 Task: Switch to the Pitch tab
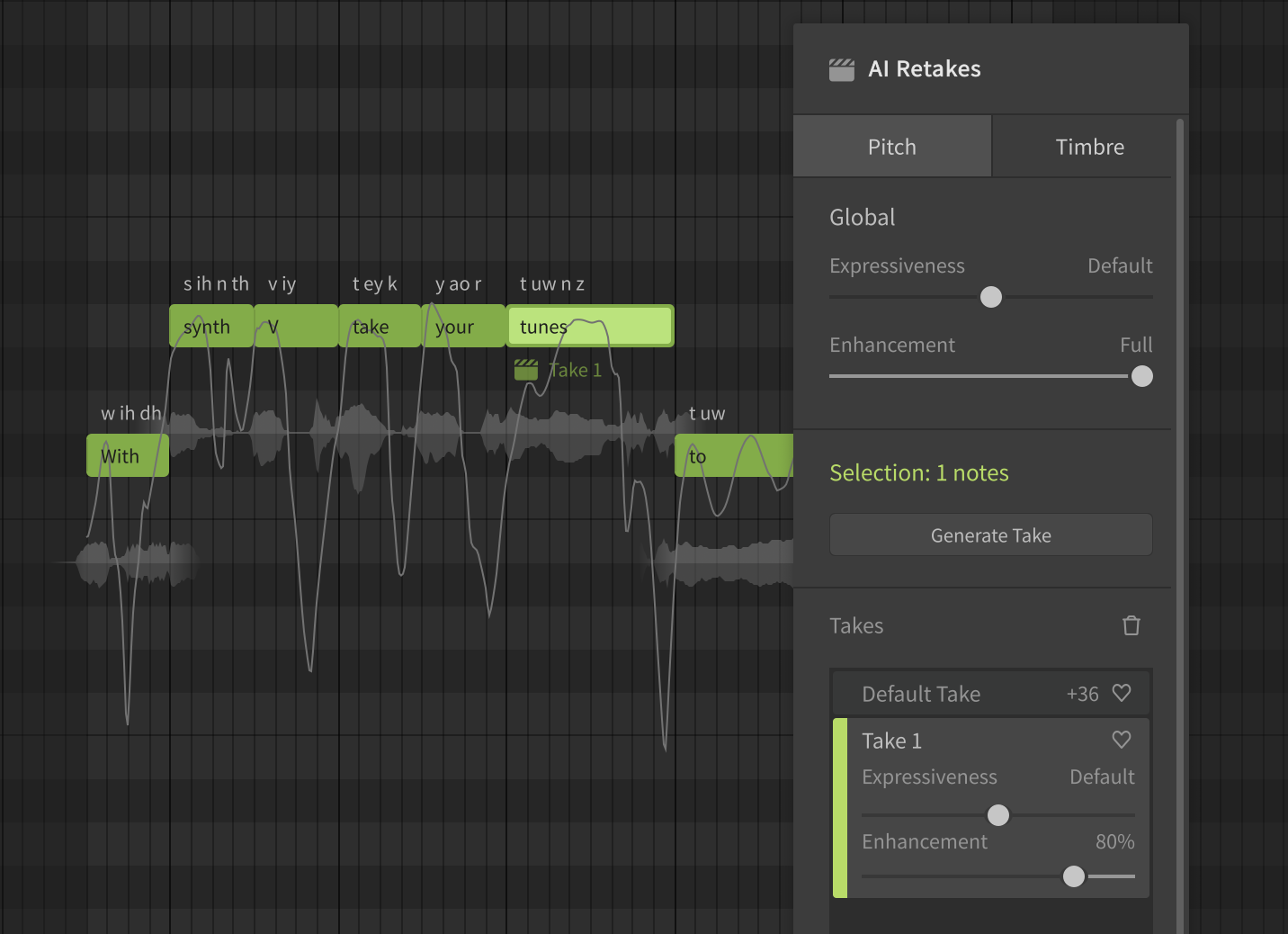tap(891, 147)
